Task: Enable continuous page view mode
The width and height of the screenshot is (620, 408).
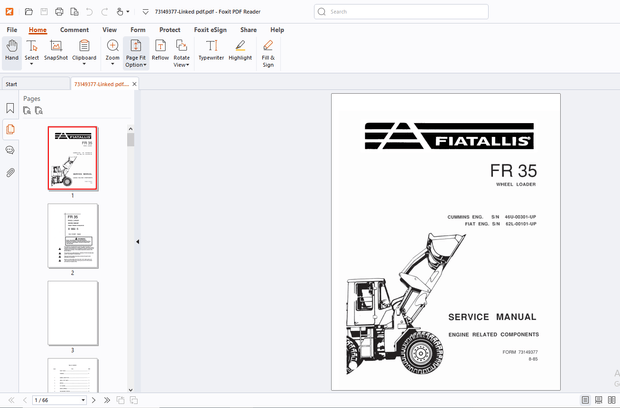Action: 599,400
